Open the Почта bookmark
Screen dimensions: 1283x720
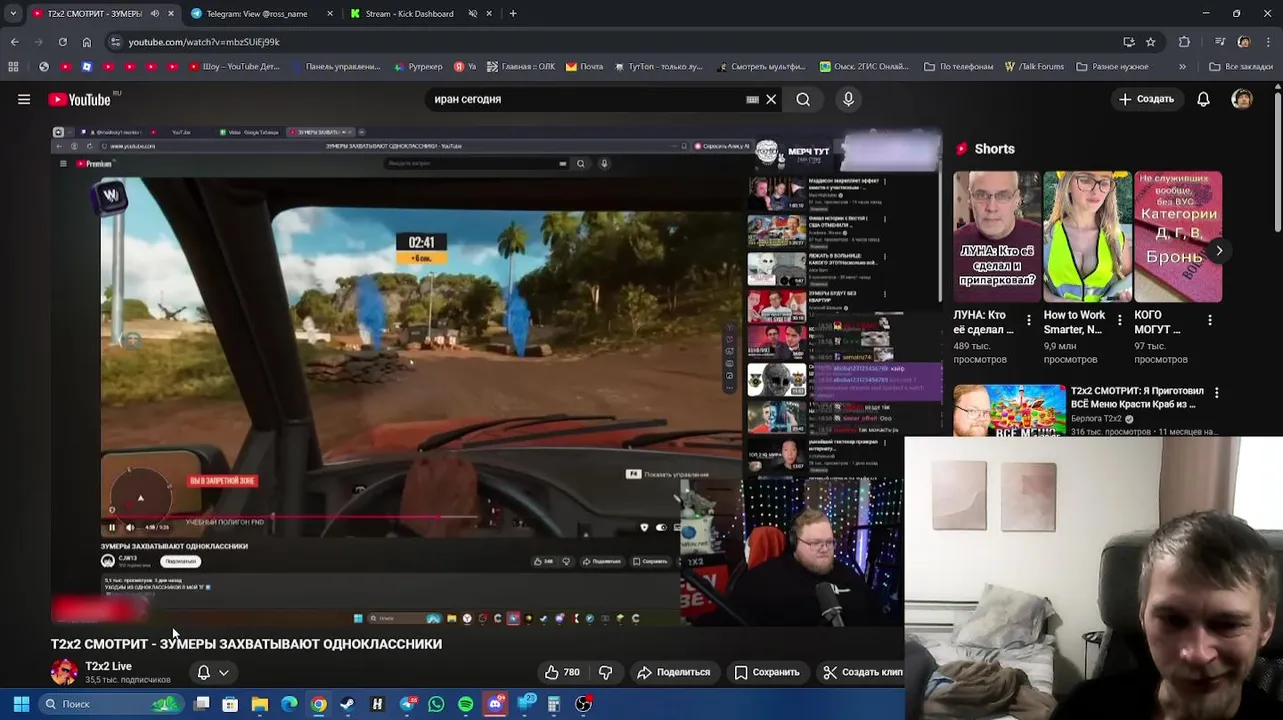tap(584, 67)
